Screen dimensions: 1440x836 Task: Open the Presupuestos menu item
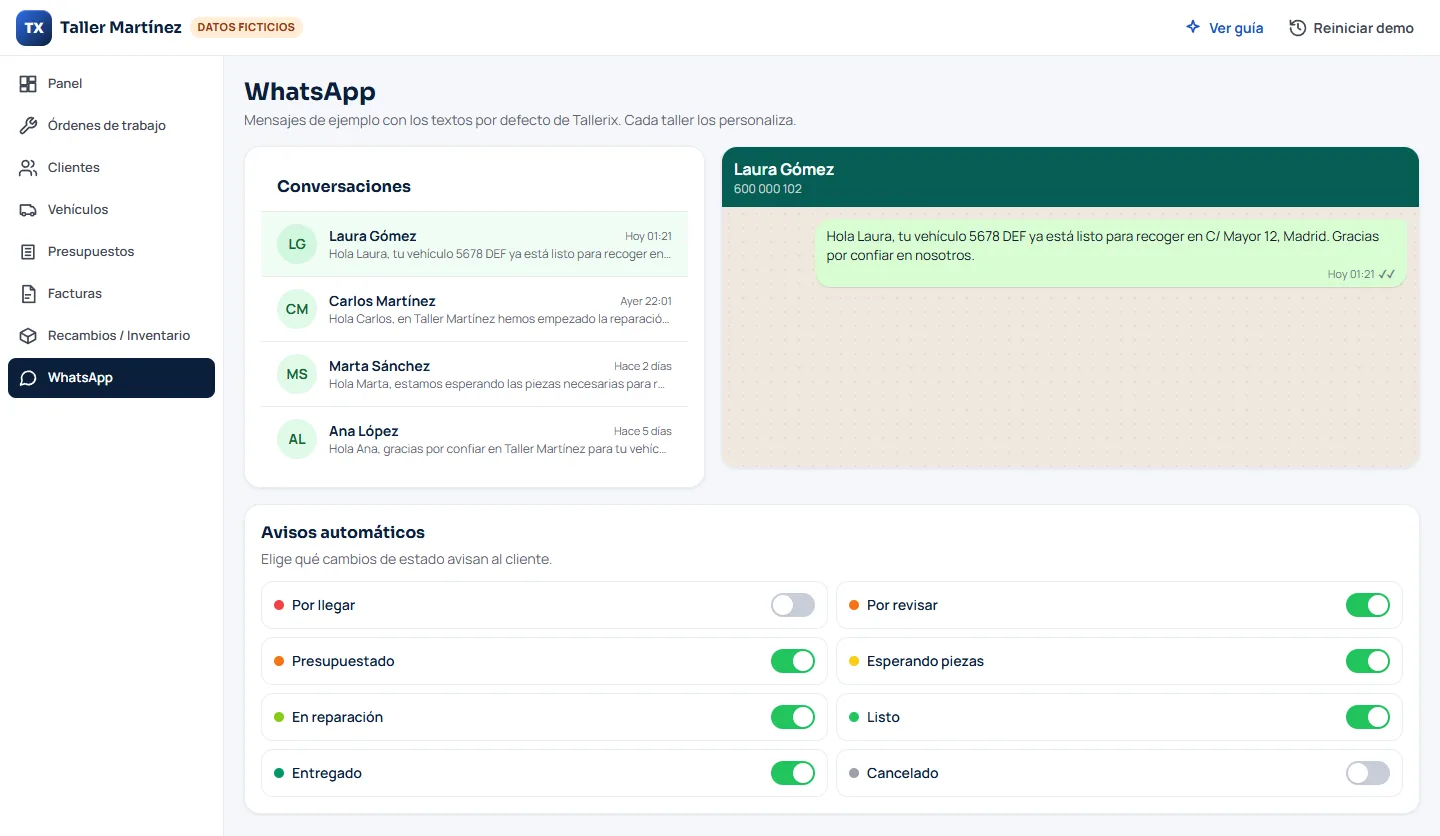111,252
